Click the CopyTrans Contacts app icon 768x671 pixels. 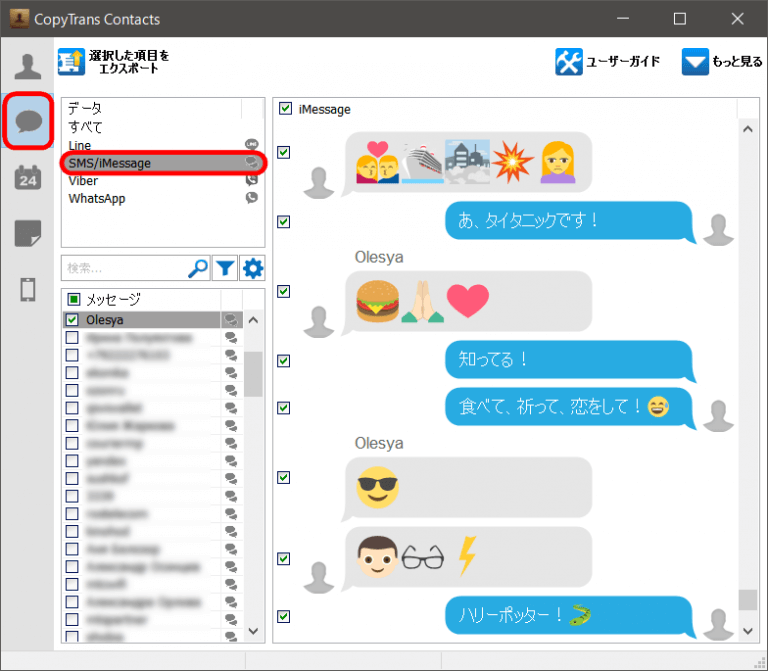point(19,19)
